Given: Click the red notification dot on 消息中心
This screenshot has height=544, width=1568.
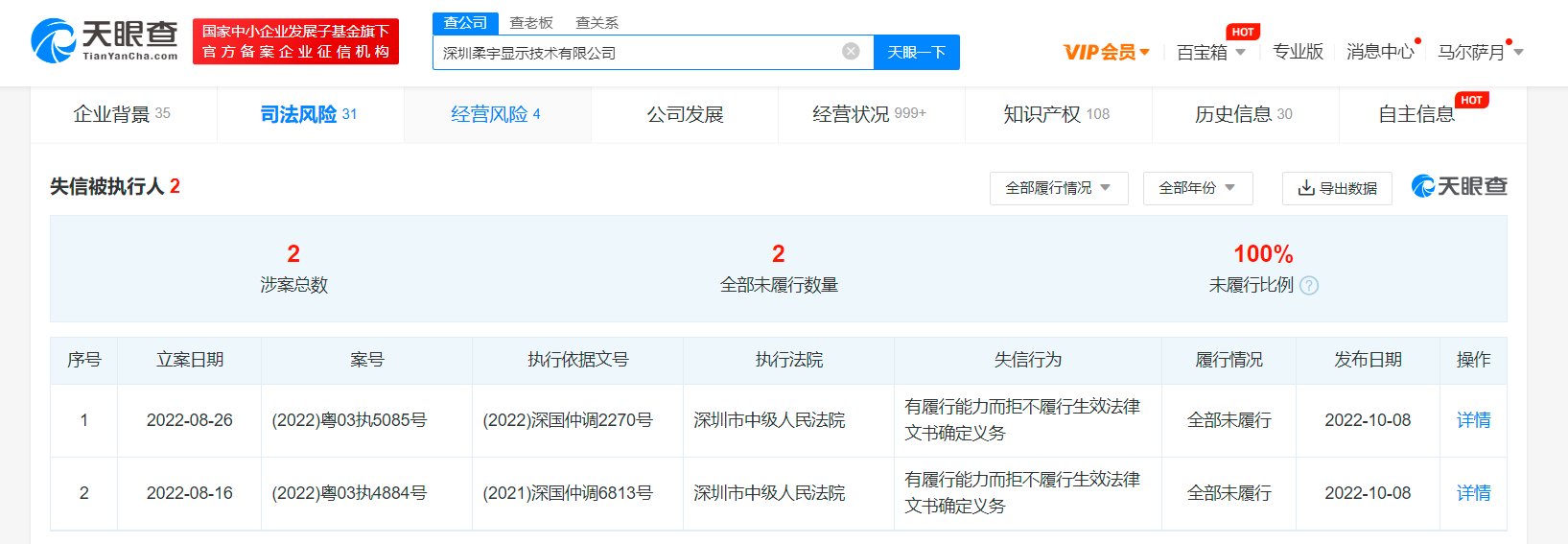Looking at the screenshot, I should tap(1417, 41).
